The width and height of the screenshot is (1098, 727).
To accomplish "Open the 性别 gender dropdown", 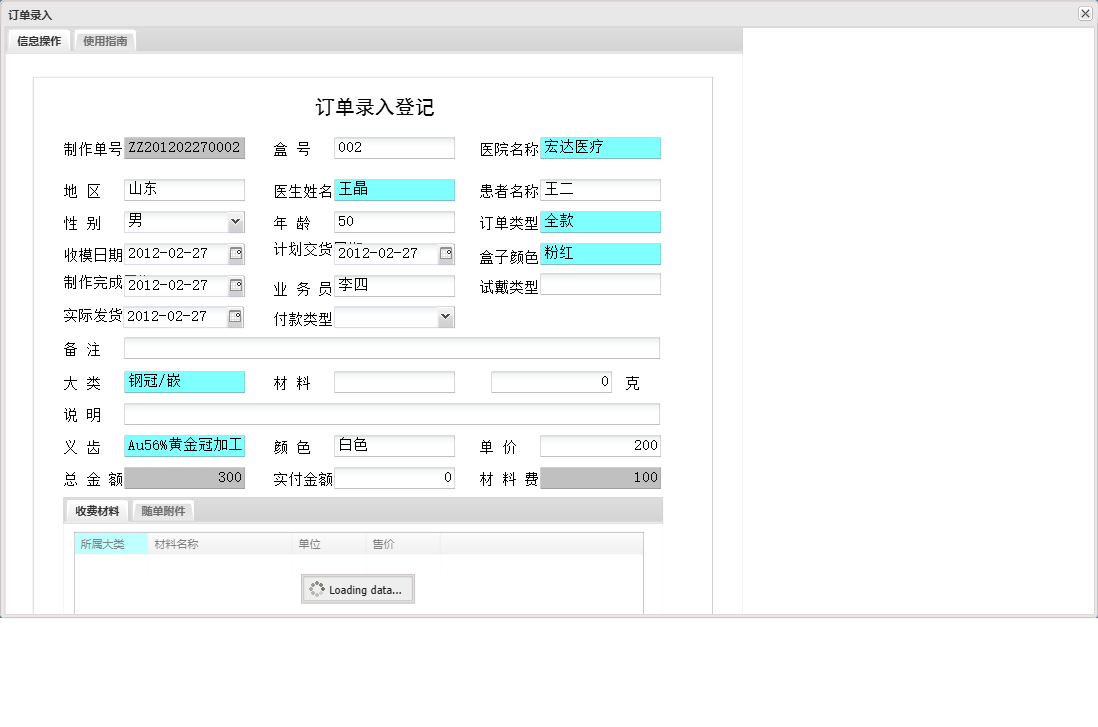I will [x=236, y=221].
